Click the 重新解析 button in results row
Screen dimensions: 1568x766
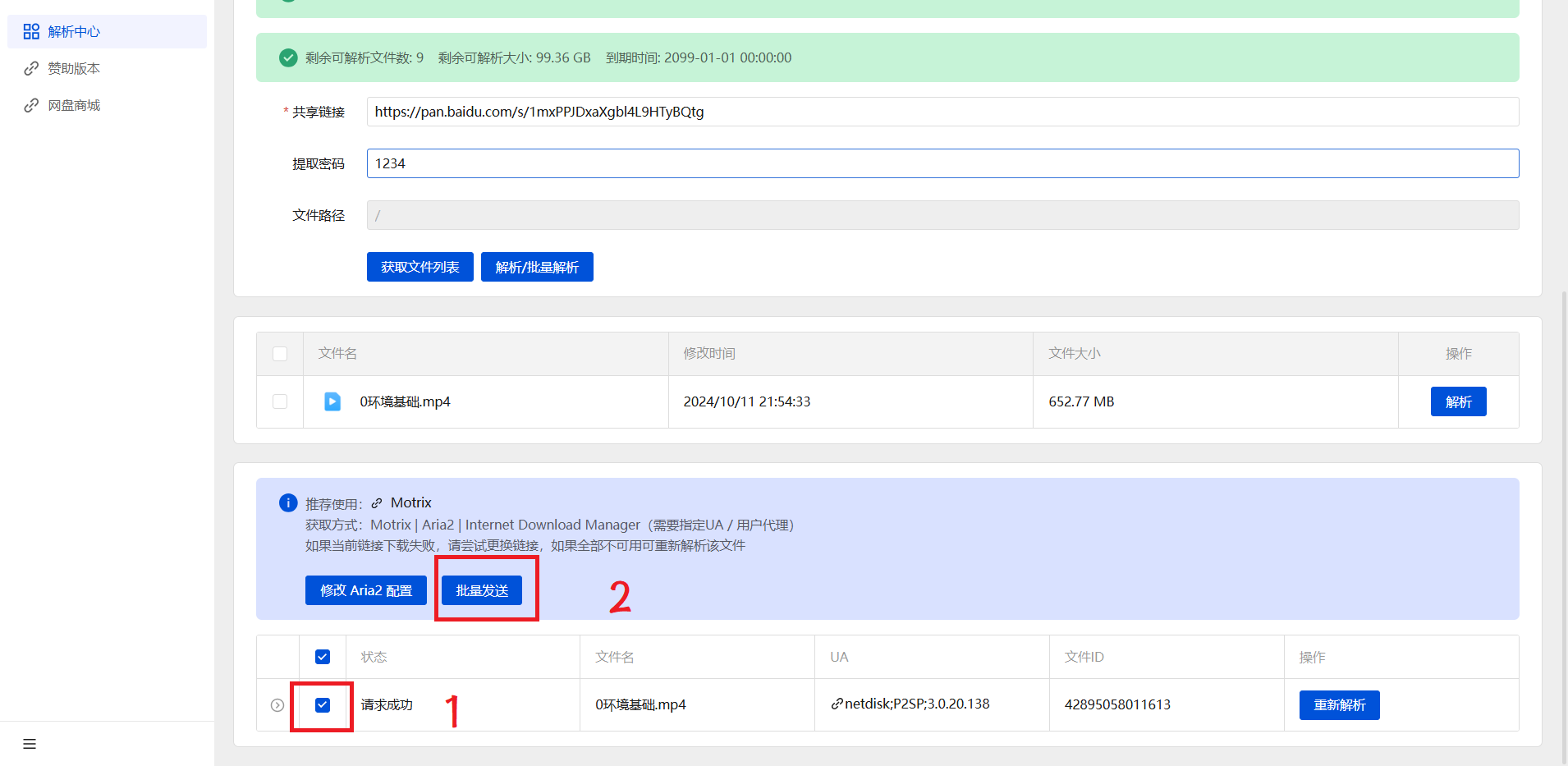tap(1339, 705)
